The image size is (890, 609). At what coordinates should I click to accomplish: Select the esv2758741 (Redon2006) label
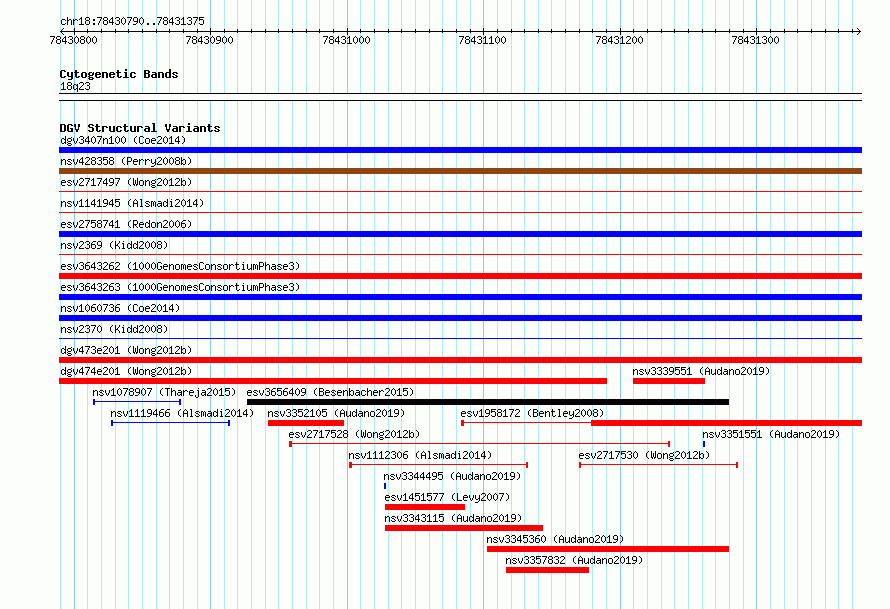pos(126,224)
